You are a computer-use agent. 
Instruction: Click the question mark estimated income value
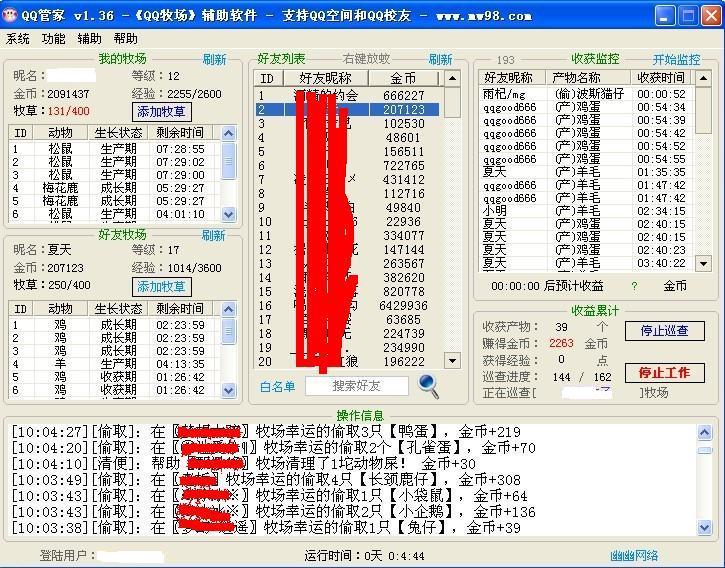(x=634, y=286)
